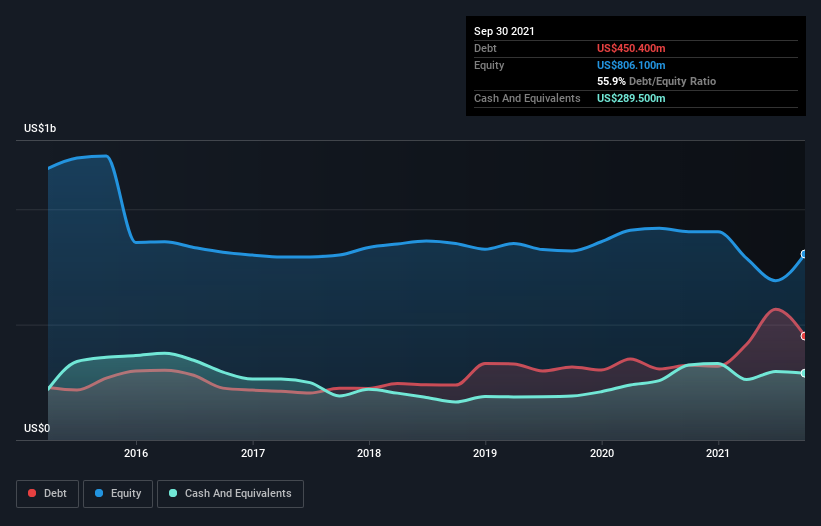Click the teal Cash legend dot
Viewport: 821px width, 526px height.
pos(173,493)
